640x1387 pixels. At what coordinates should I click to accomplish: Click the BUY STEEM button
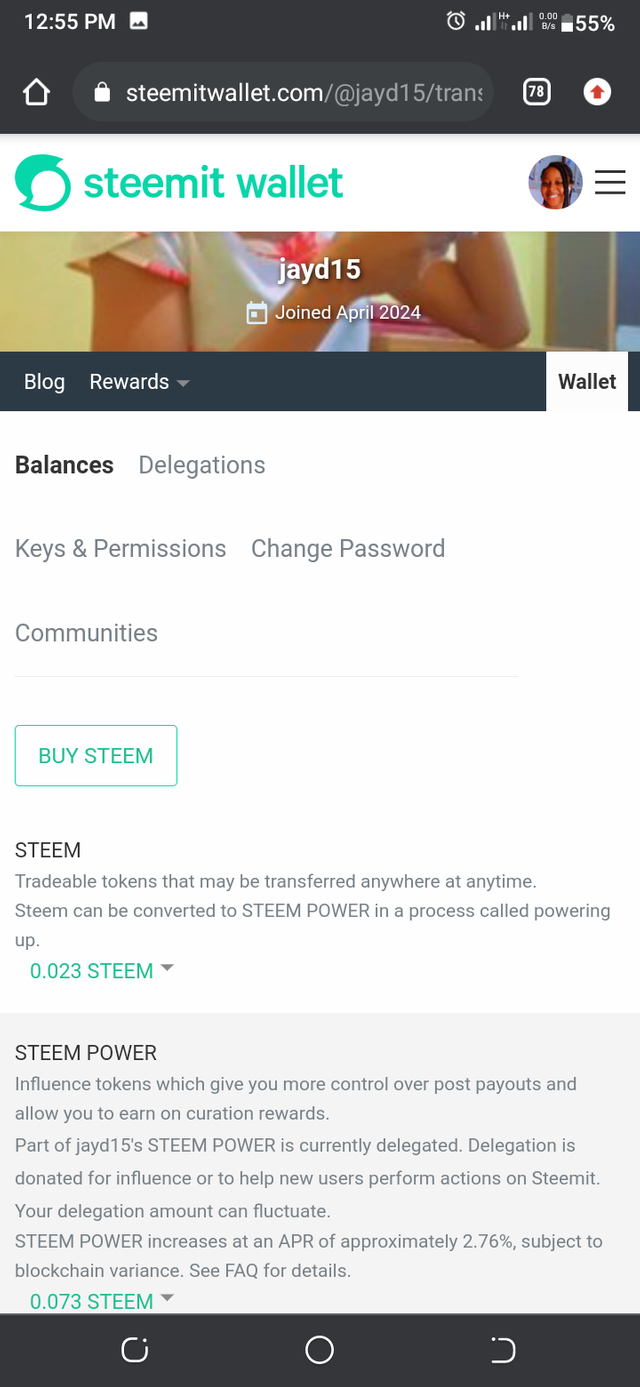pos(96,756)
